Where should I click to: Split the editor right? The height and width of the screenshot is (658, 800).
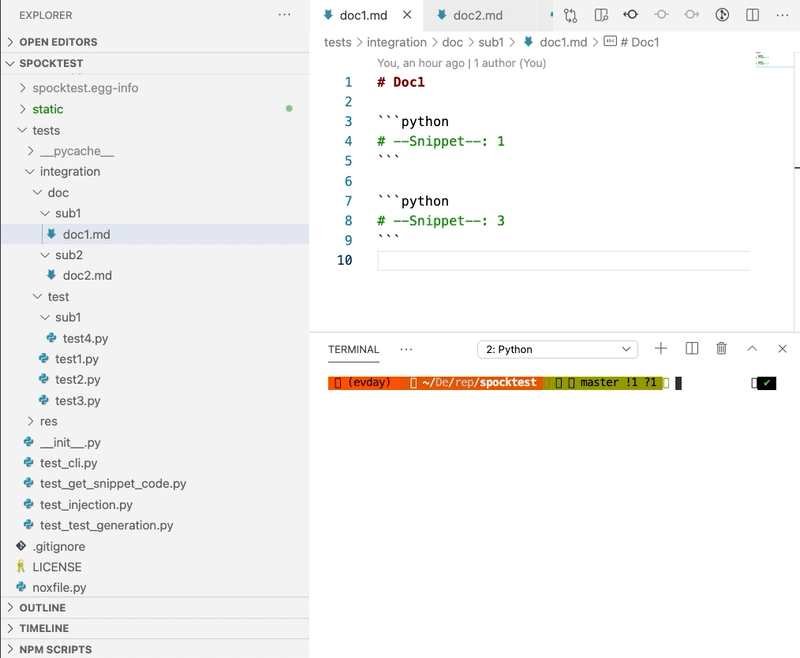pyautogui.click(x=753, y=15)
